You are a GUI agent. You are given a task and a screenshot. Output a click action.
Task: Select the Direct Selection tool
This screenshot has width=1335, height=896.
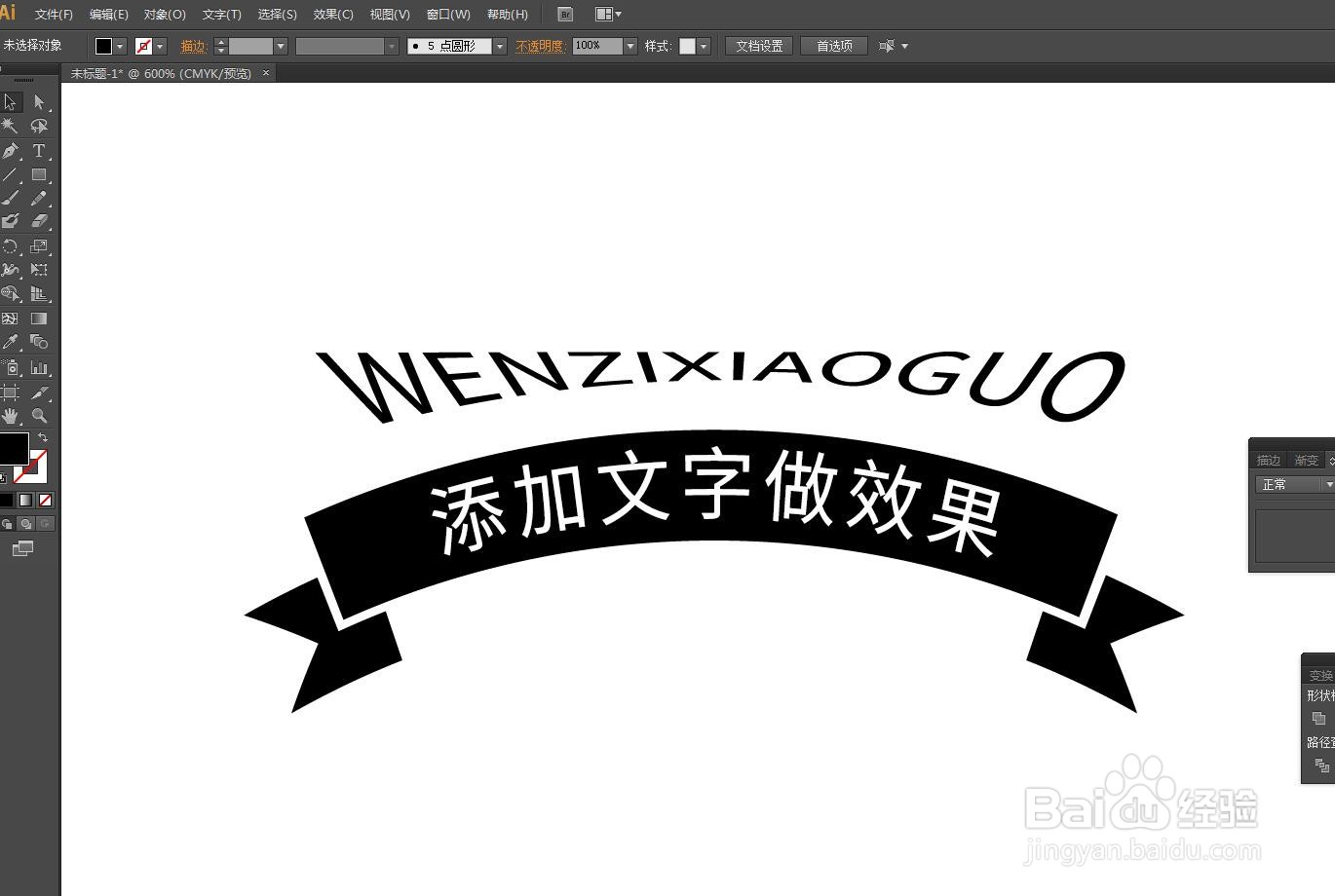pos(39,102)
